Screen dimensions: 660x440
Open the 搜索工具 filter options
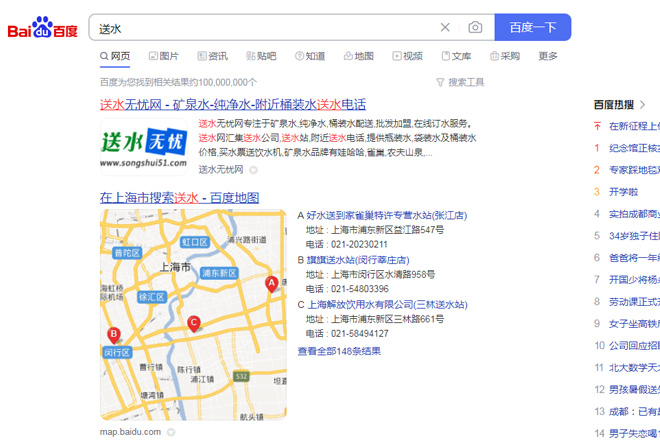(x=460, y=82)
